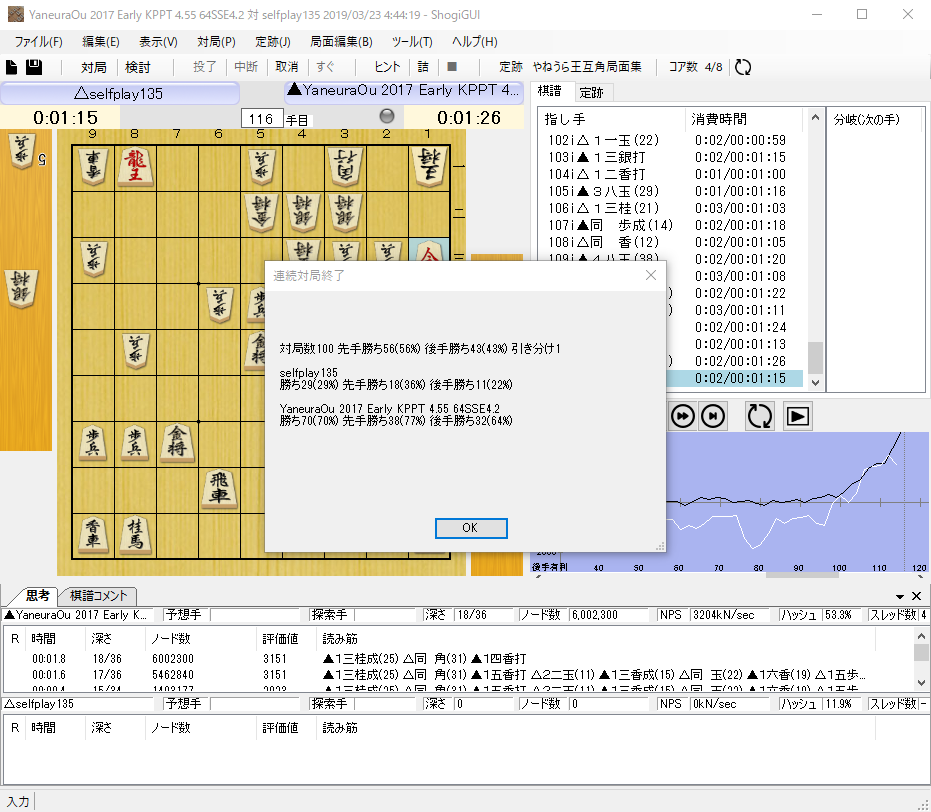Click the fast-forward button below the move list
This screenshot has height=812, width=931.
pyautogui.click(x=682, y=416)
